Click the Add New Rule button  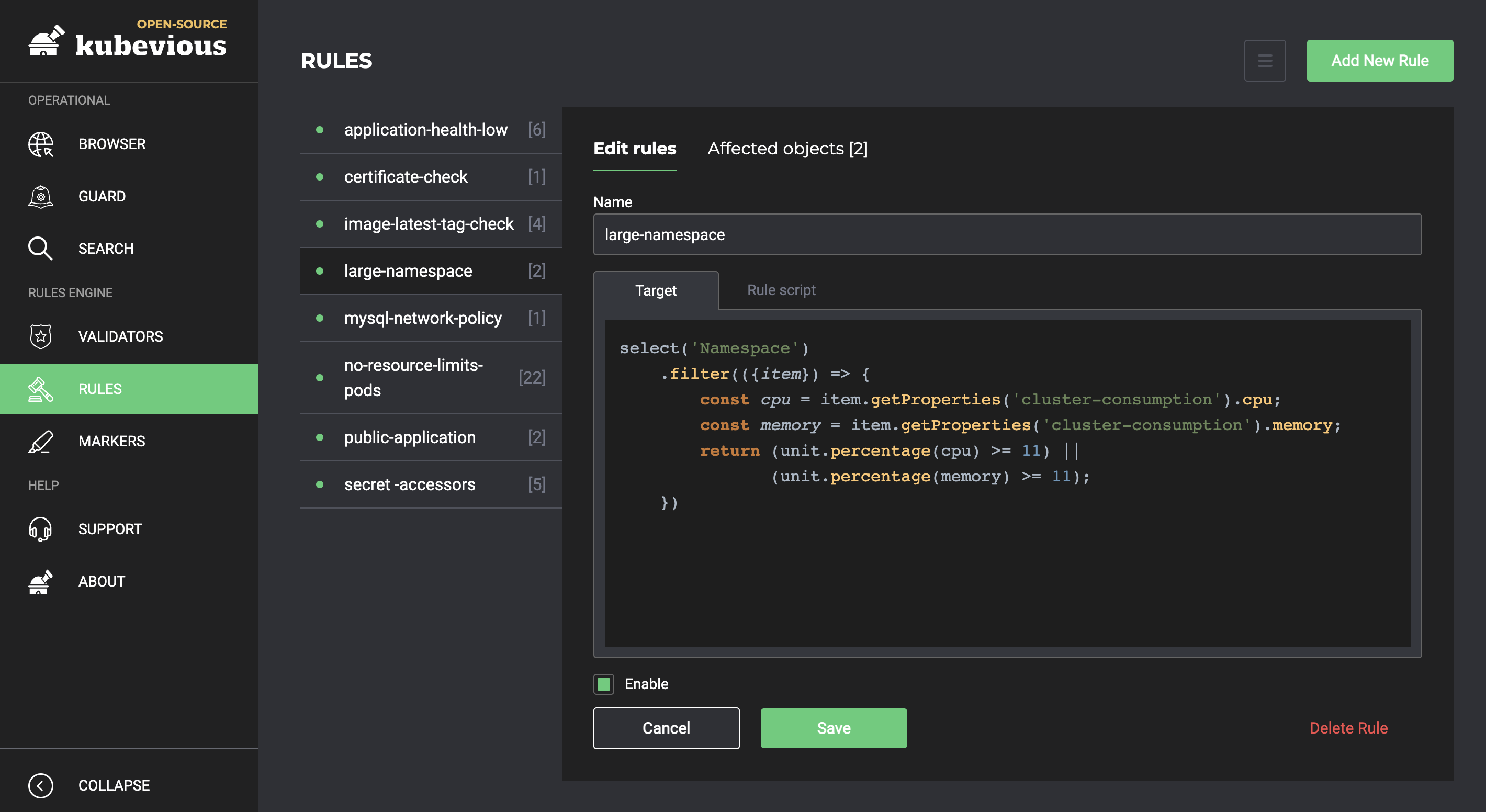[x=1379, y=61]
